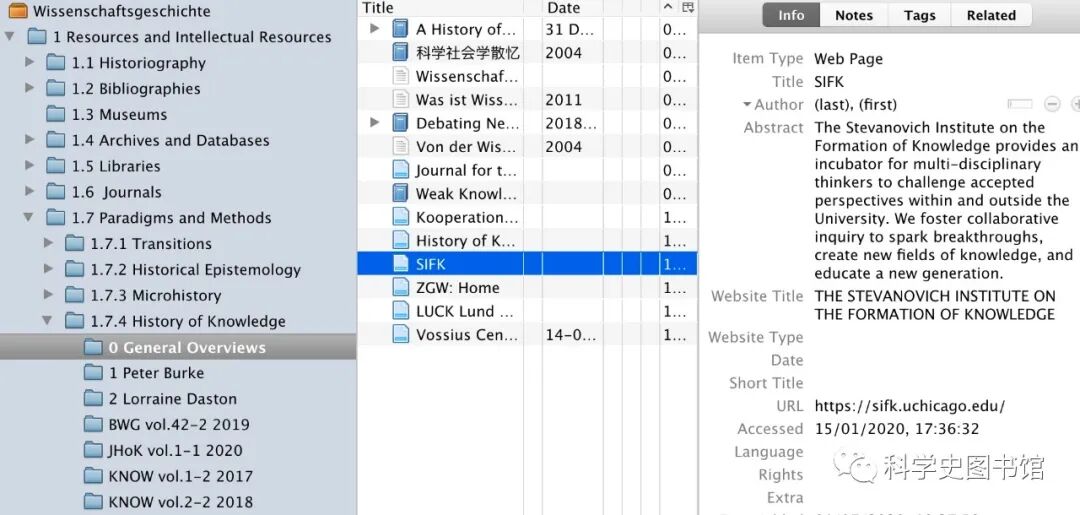
Task: Click the document icon of Wissenschaf… item
Action: coord(400,76)
